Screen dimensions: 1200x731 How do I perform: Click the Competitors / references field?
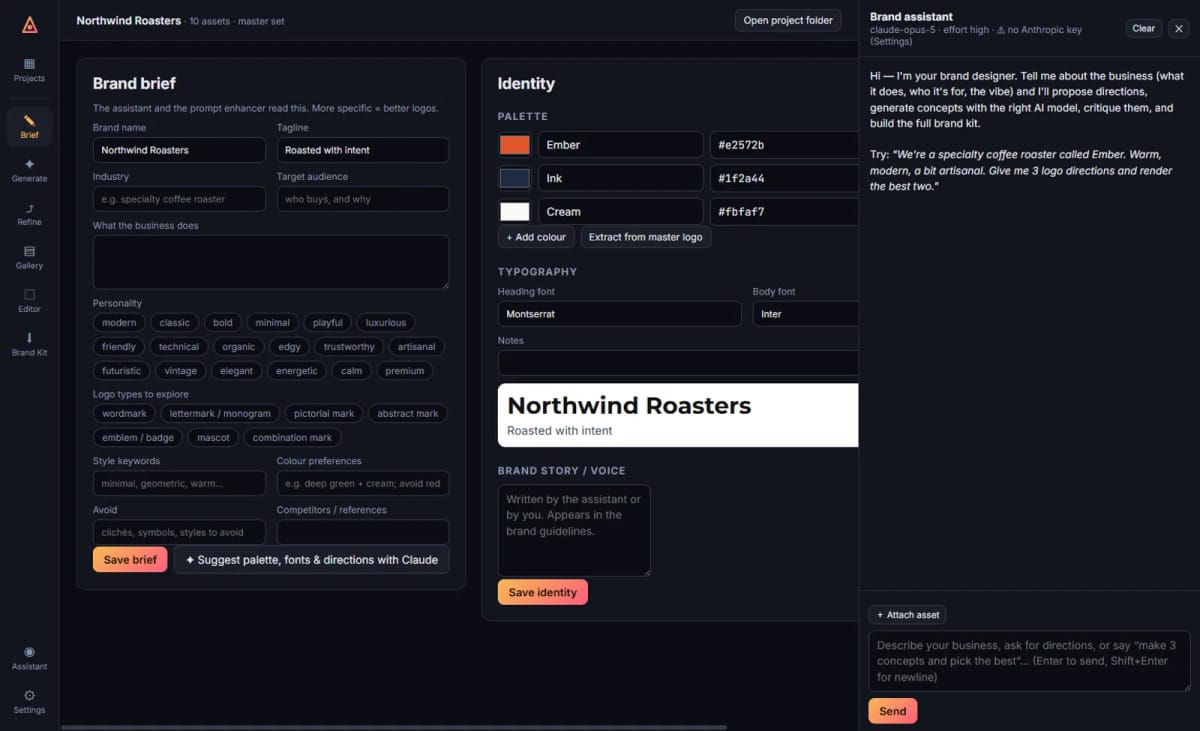point(363,532)
